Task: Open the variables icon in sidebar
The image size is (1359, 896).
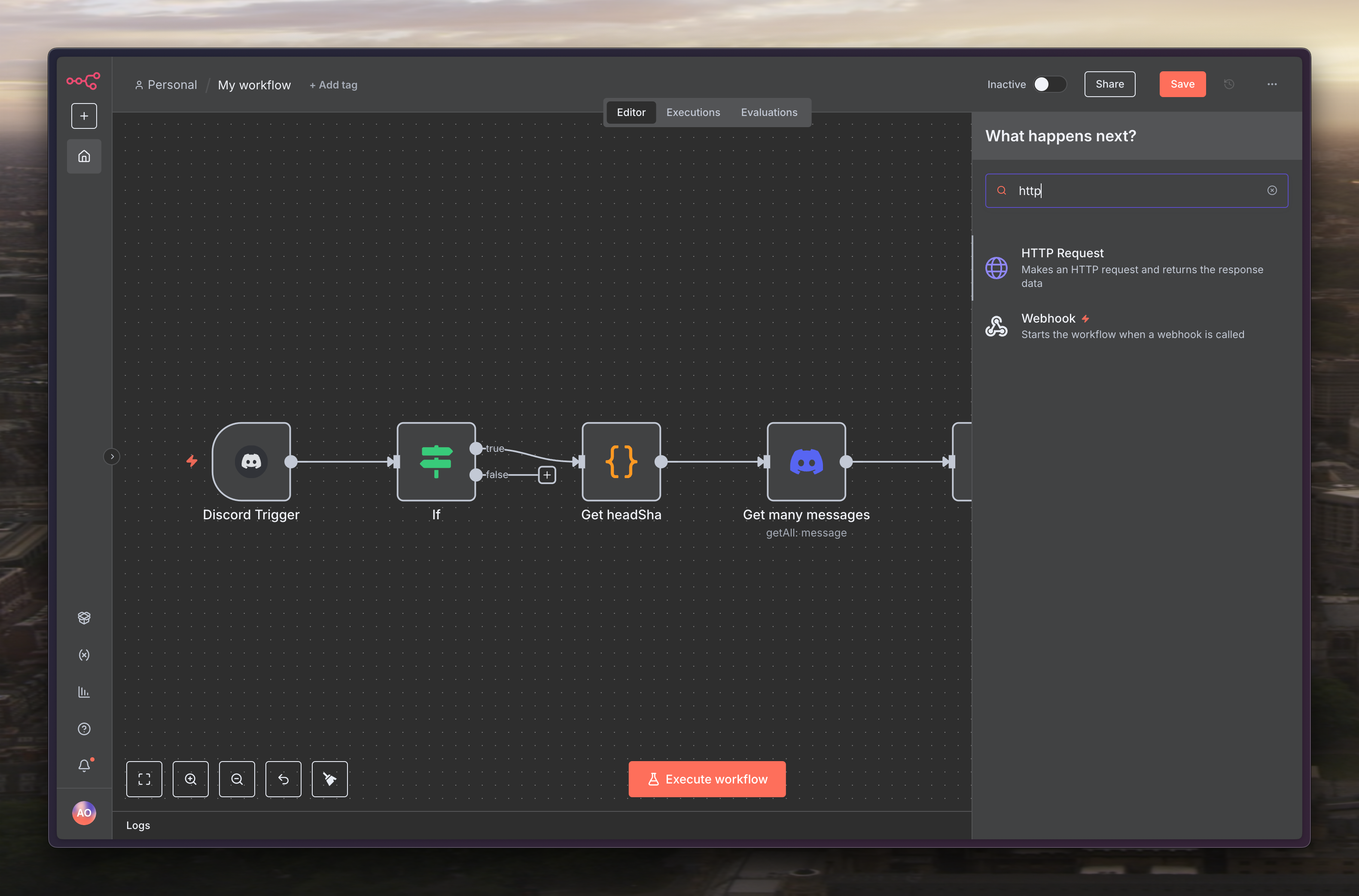Action: pos(84,655)
